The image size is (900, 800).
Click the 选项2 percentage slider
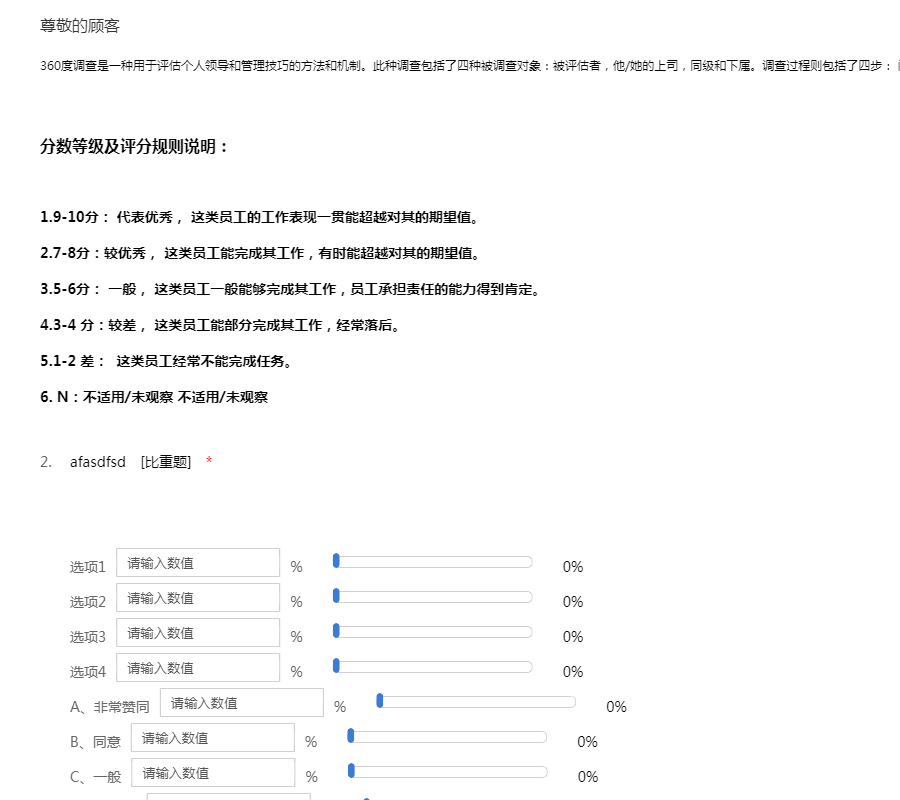pyautogui.click(x=434, y=597)
